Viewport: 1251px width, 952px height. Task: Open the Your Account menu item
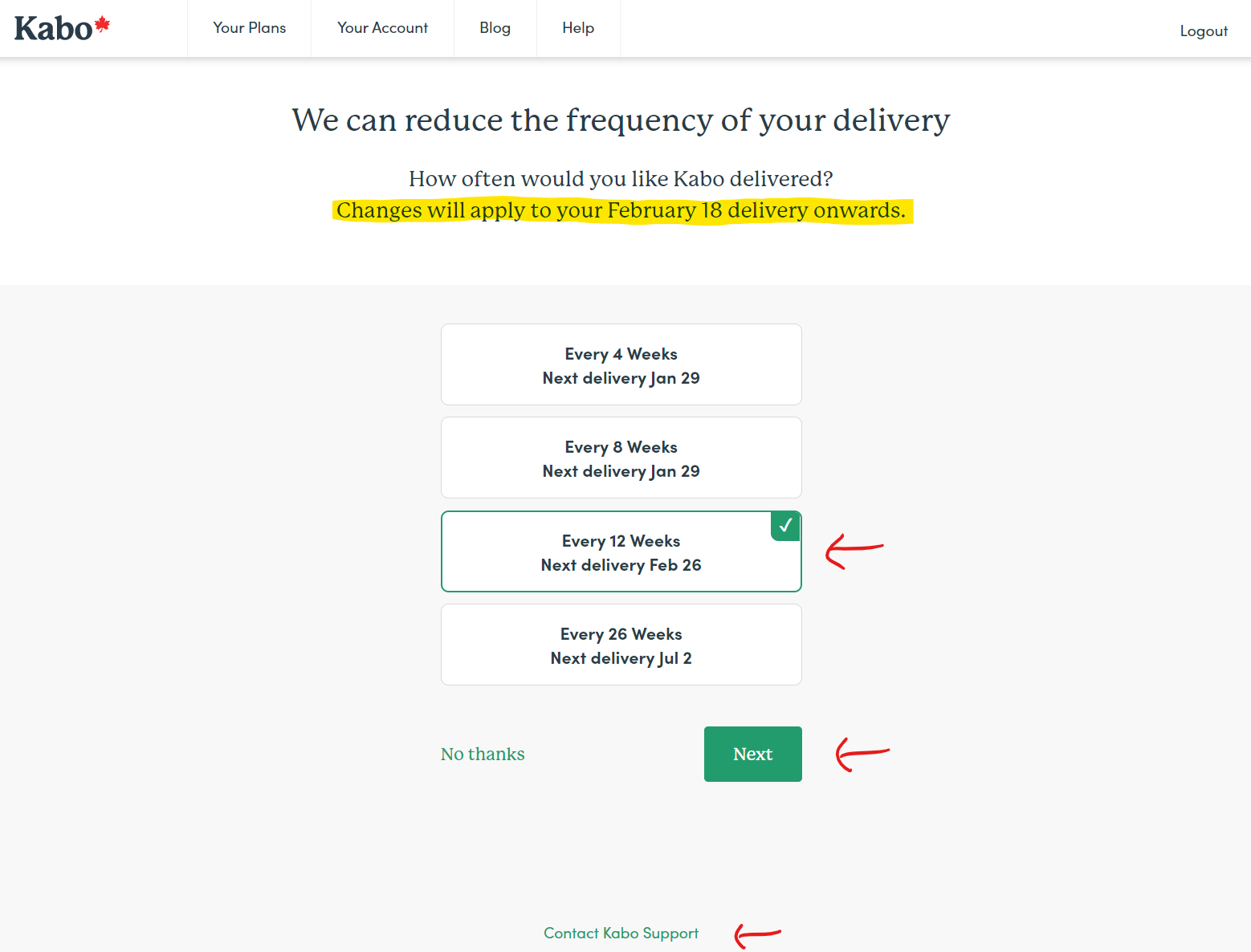pyautogui.click(x=383, y=28)
